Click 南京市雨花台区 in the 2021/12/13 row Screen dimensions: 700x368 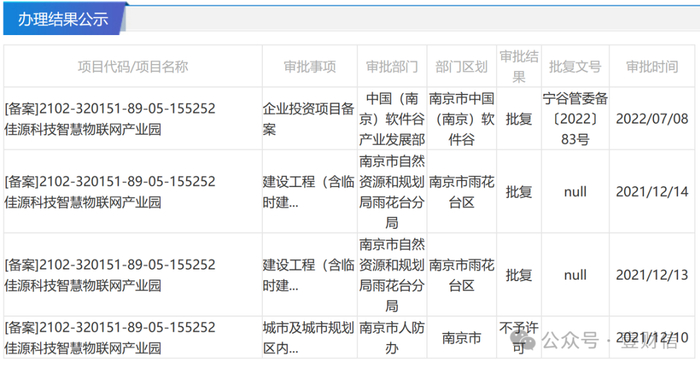tap(462, 275)
